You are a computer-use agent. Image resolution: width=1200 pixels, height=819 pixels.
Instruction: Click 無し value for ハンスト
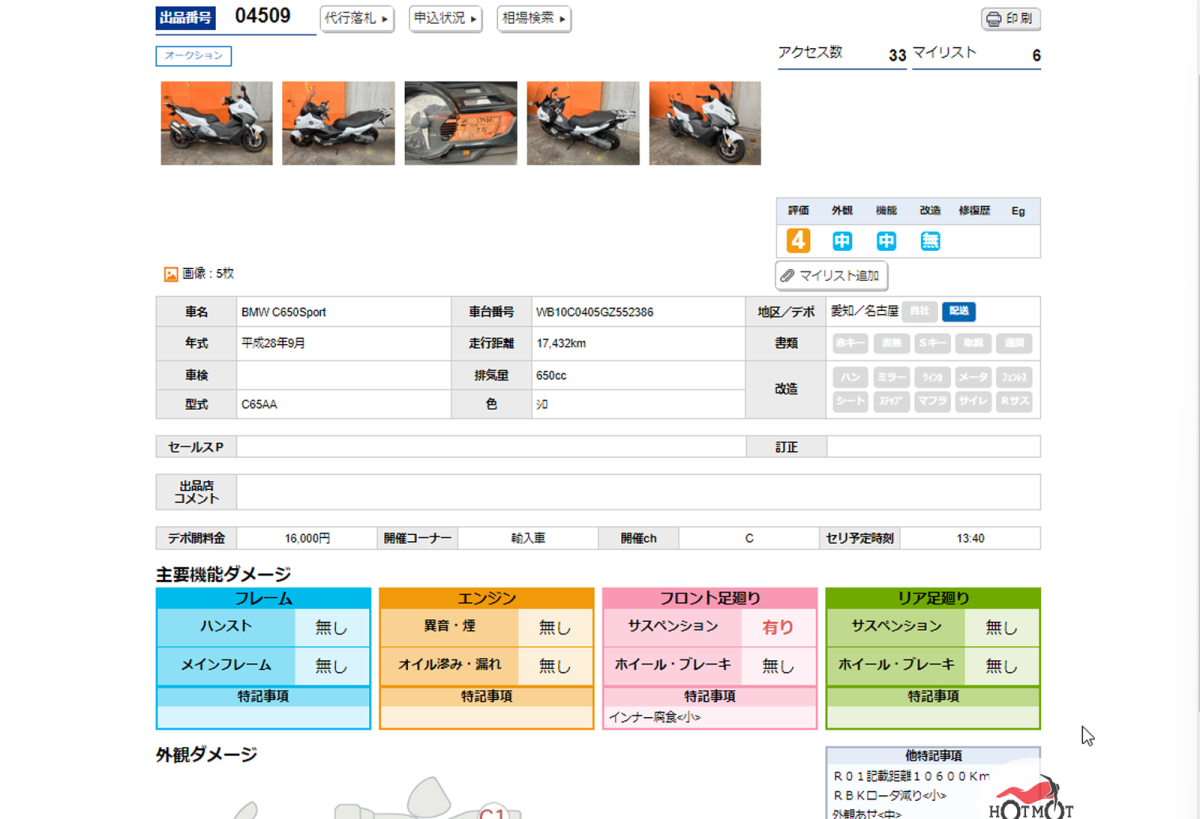pos(332,627)
